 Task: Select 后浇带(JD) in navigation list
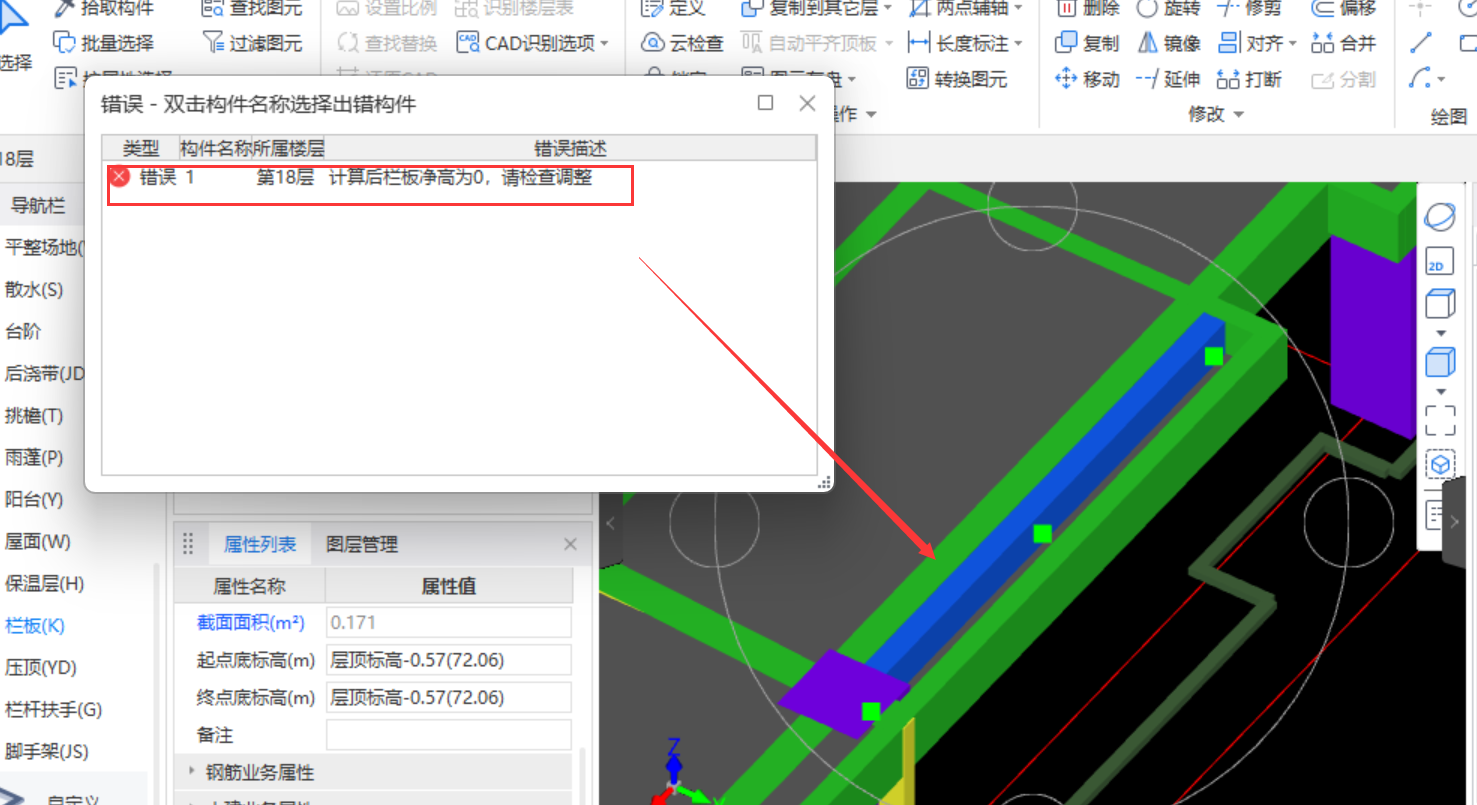[x=45, y=373]
